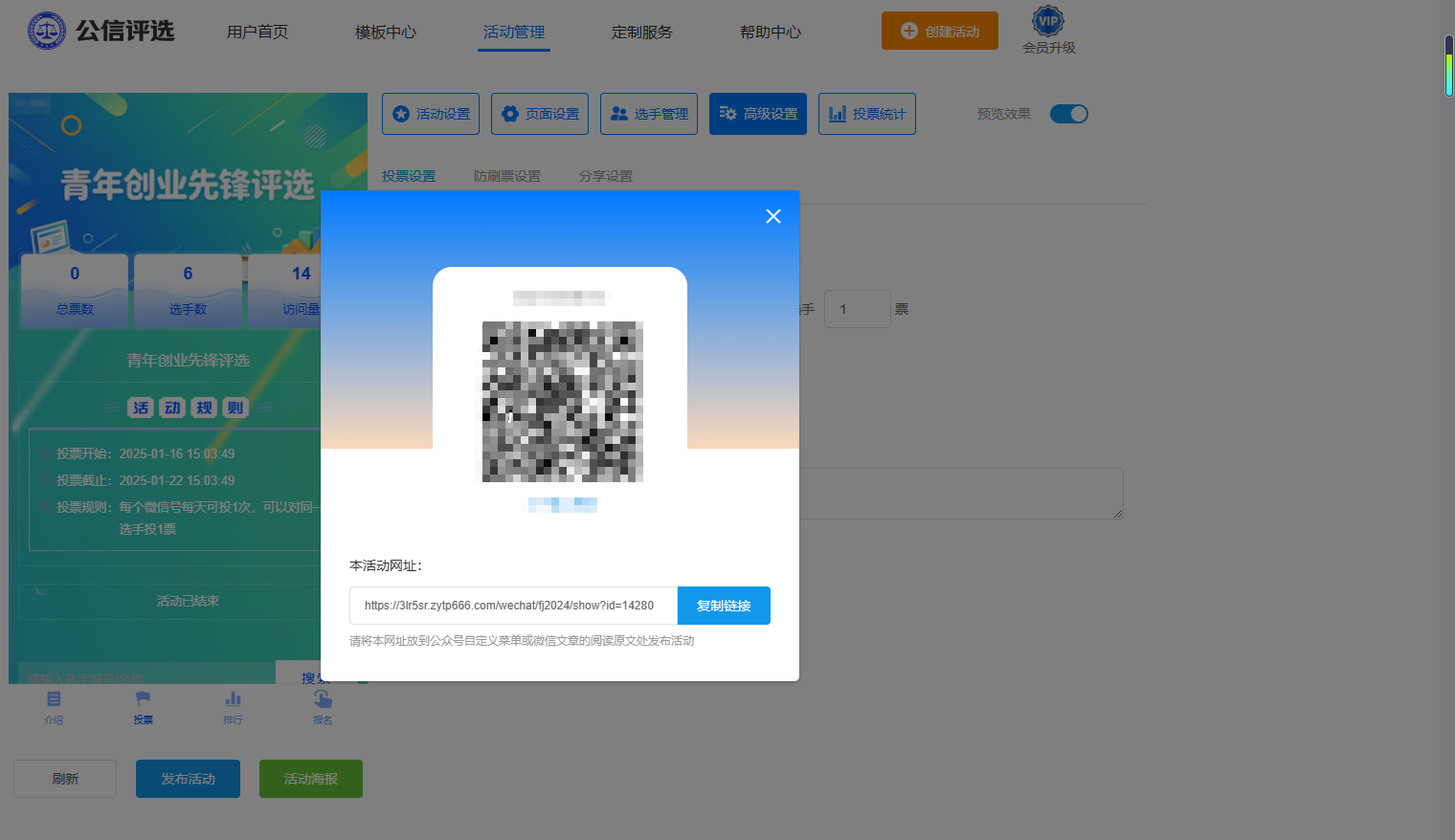Open the QR code image

click(560, 402)
